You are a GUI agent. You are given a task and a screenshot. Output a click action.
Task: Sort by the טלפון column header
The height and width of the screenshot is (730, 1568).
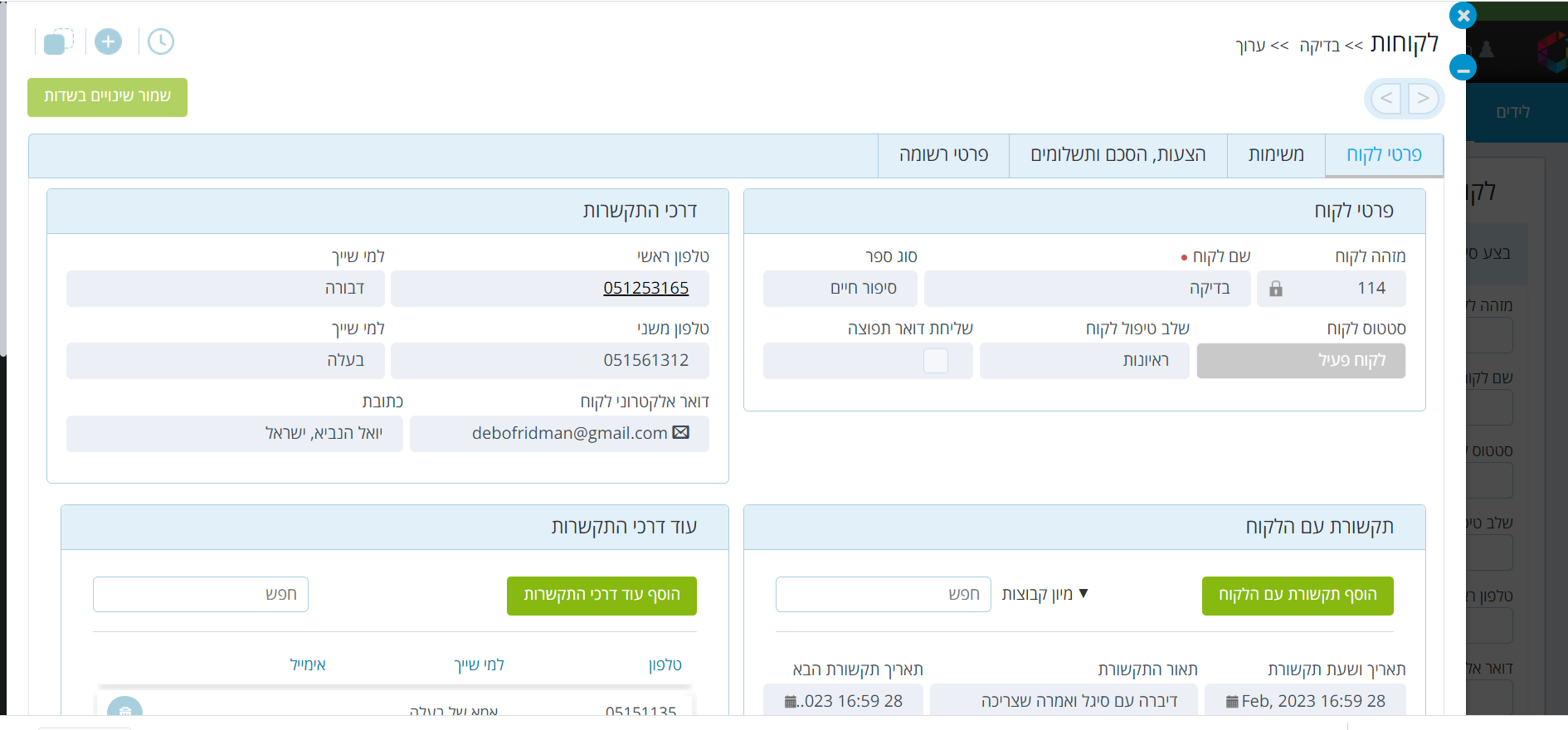tap(665, 664)
